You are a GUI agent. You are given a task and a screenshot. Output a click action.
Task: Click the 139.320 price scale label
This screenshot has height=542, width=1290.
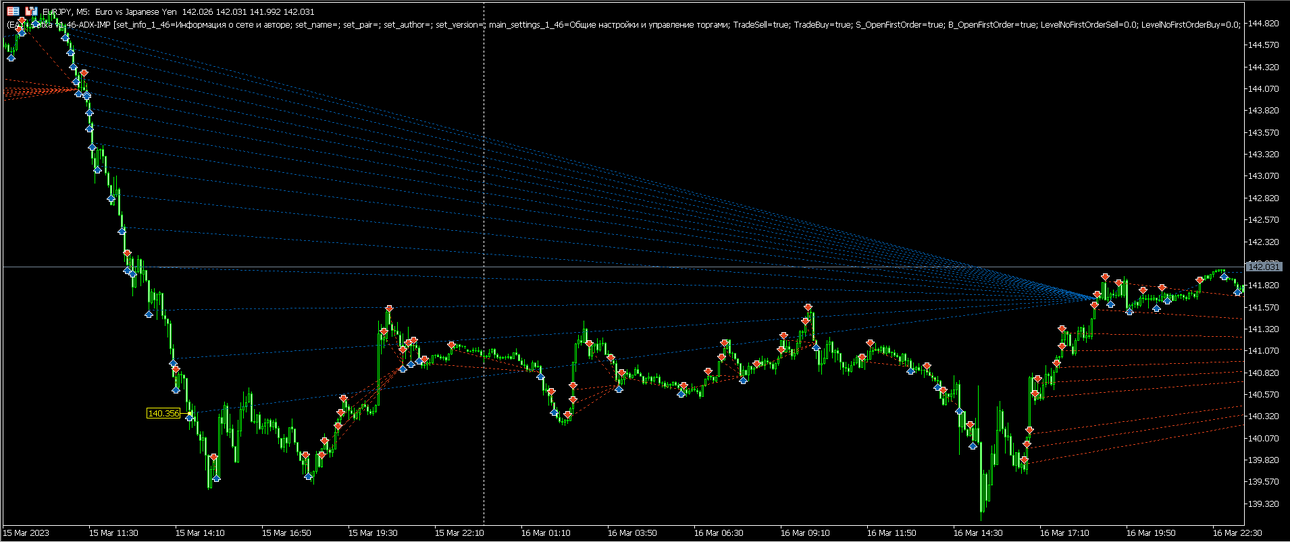click(1264, 504)
